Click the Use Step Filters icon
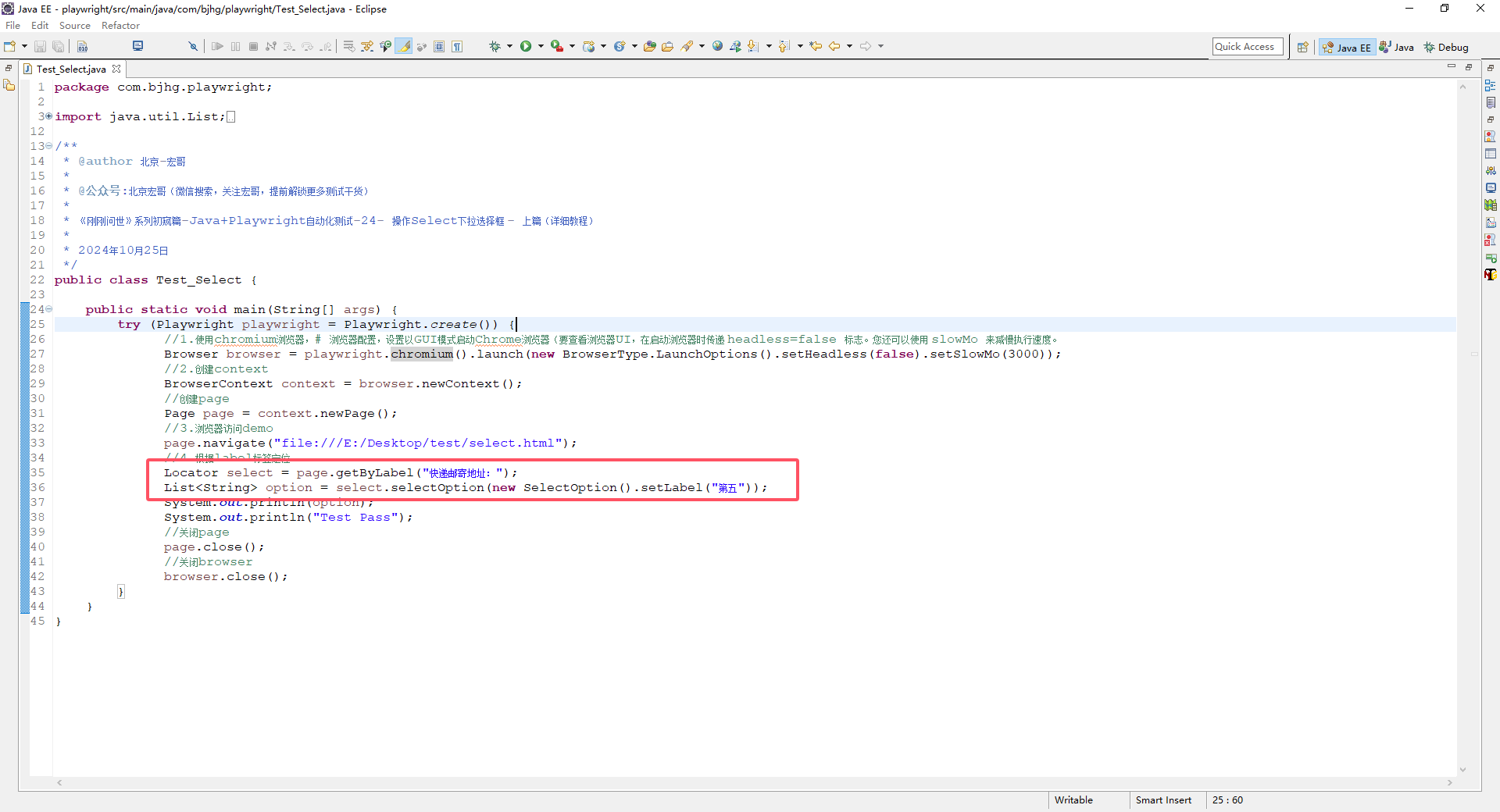Viewport: 1500px width, 812px height. [x=367, y=46]
